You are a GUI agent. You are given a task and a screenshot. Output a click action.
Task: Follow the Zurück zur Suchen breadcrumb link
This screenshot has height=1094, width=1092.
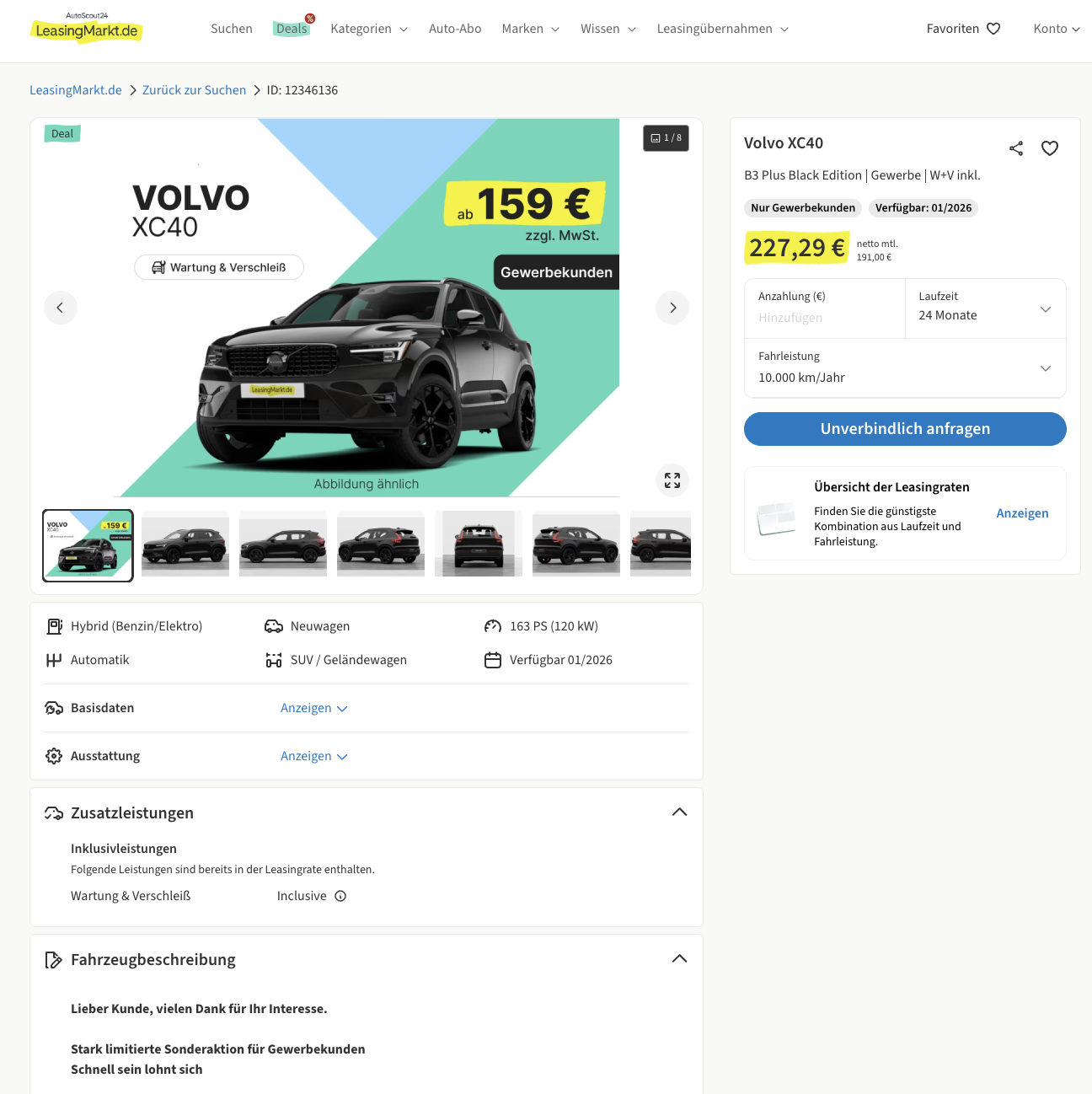194,90
